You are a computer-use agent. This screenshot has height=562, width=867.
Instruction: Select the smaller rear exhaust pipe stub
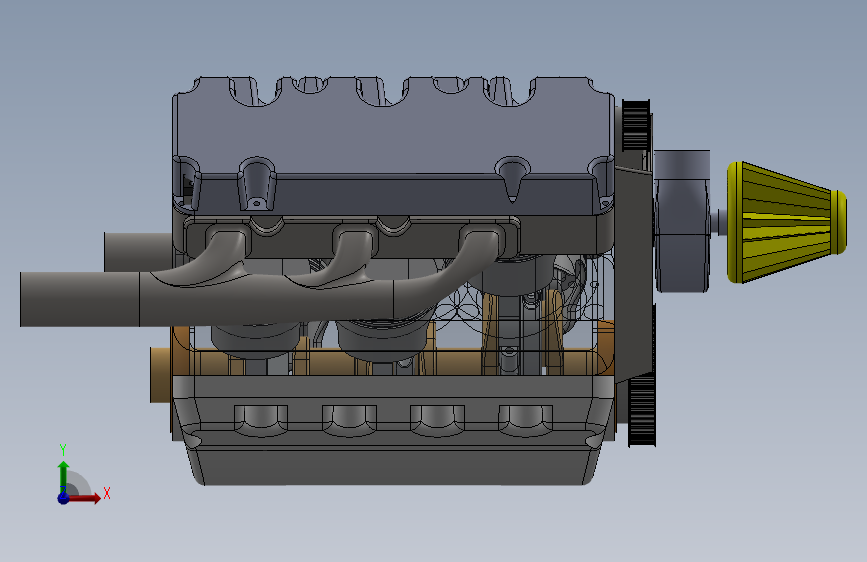click(138, 252)
